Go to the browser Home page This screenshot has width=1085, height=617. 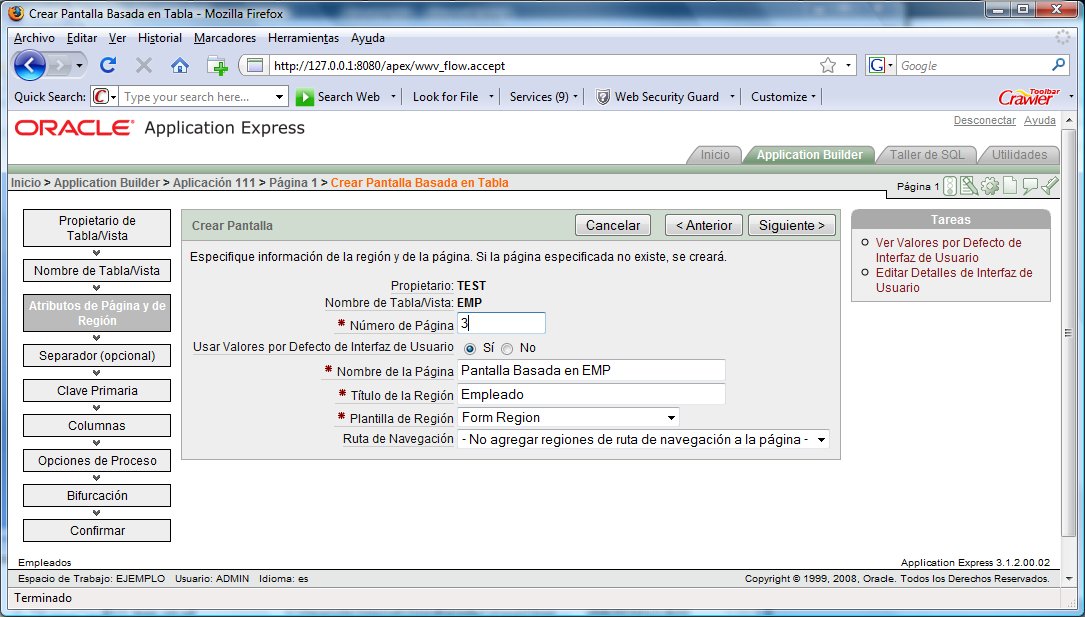click(x=180, y=66)
